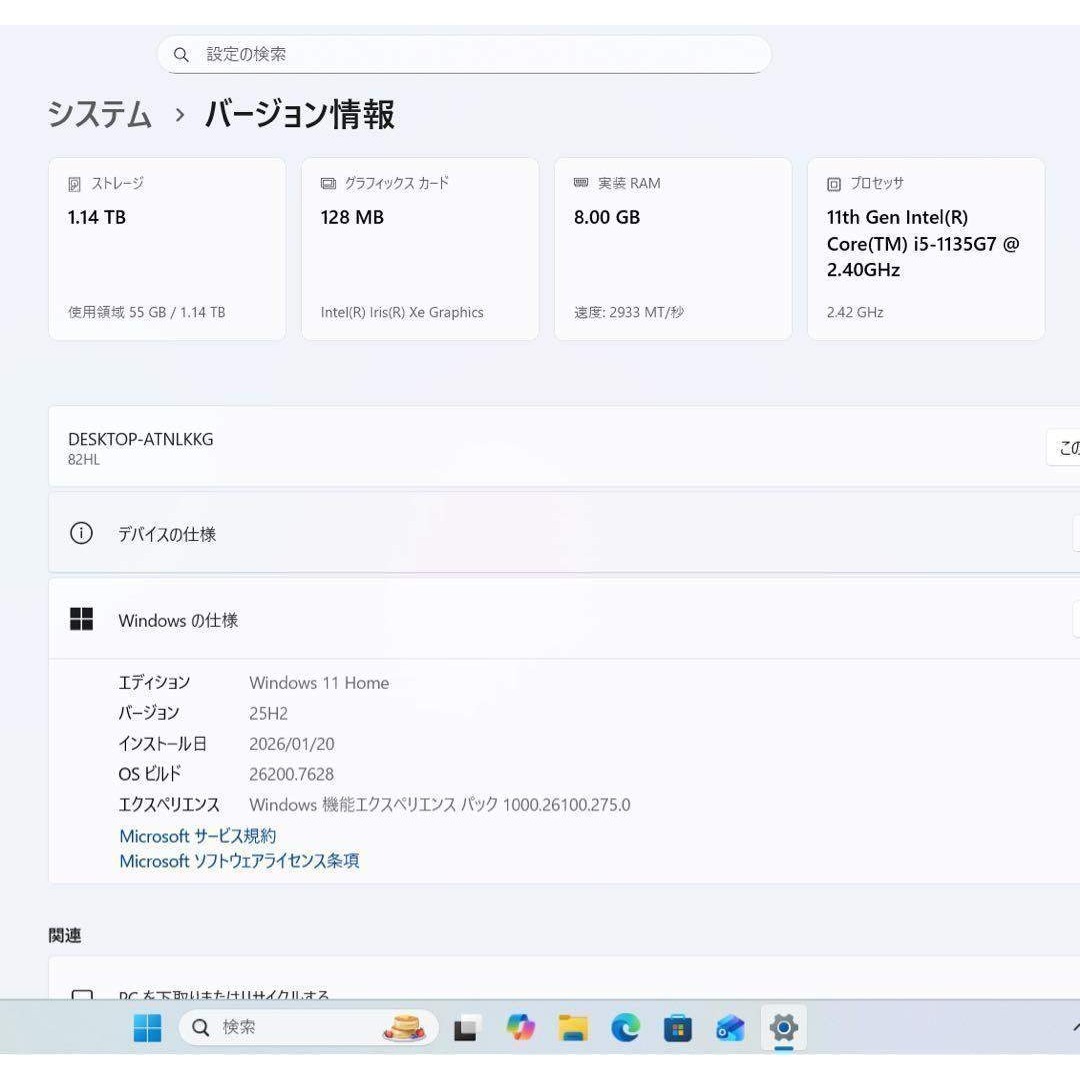
Task: Go back to システム via the breadcrumb
Action: coord(100,115)
